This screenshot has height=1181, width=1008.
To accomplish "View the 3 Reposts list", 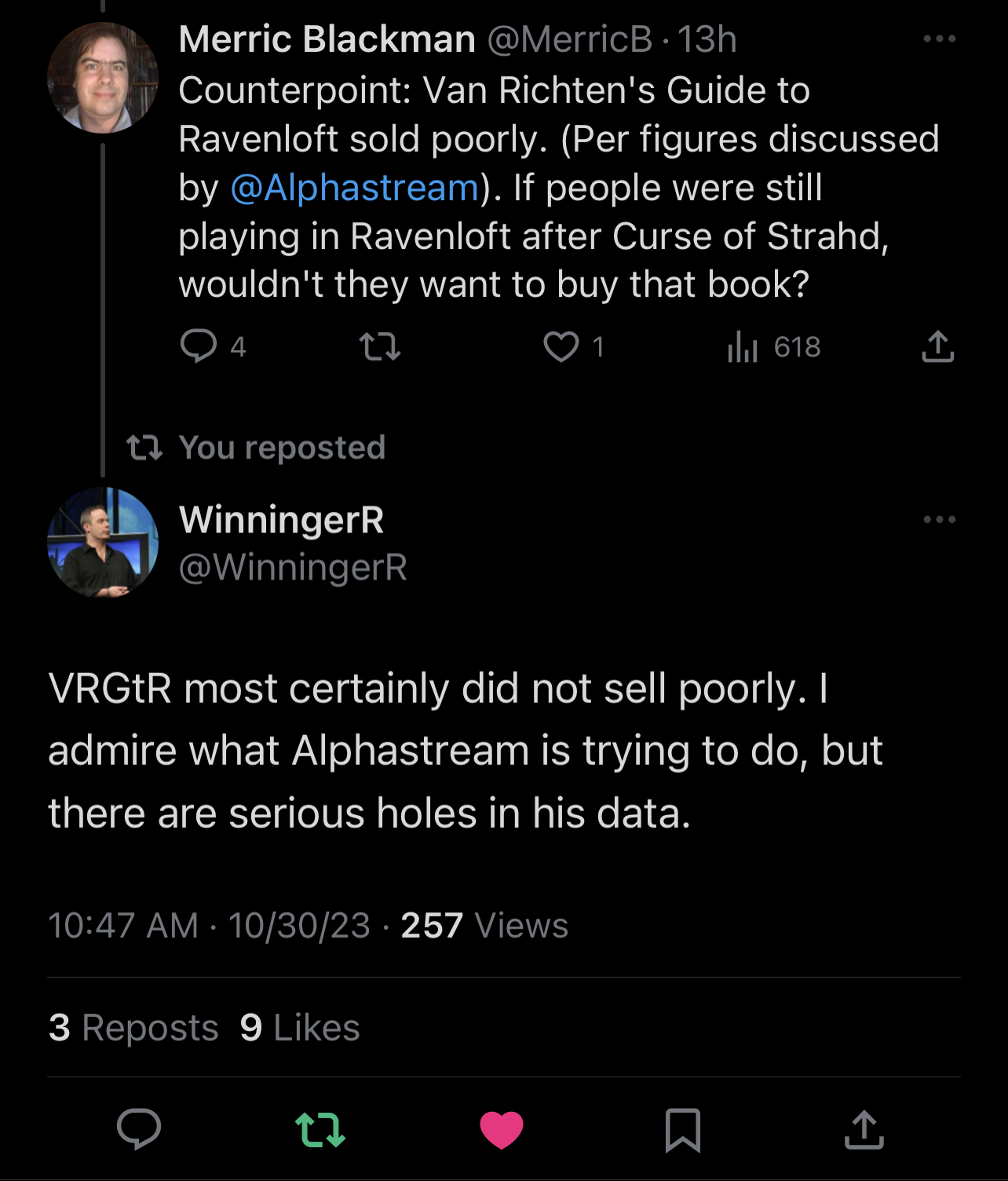I will [133, 1027].
